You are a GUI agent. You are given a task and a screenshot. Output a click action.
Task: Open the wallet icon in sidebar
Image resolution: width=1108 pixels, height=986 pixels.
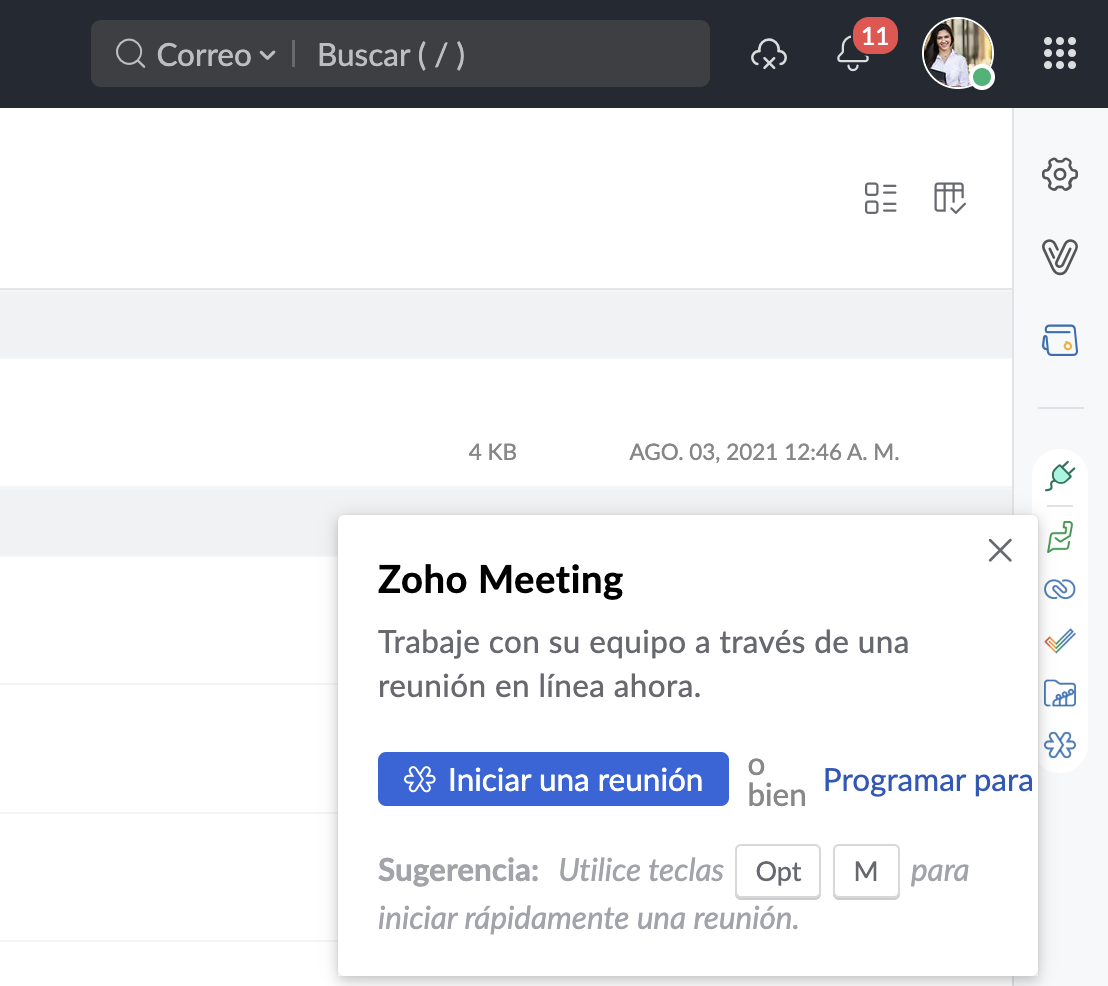1060,340
